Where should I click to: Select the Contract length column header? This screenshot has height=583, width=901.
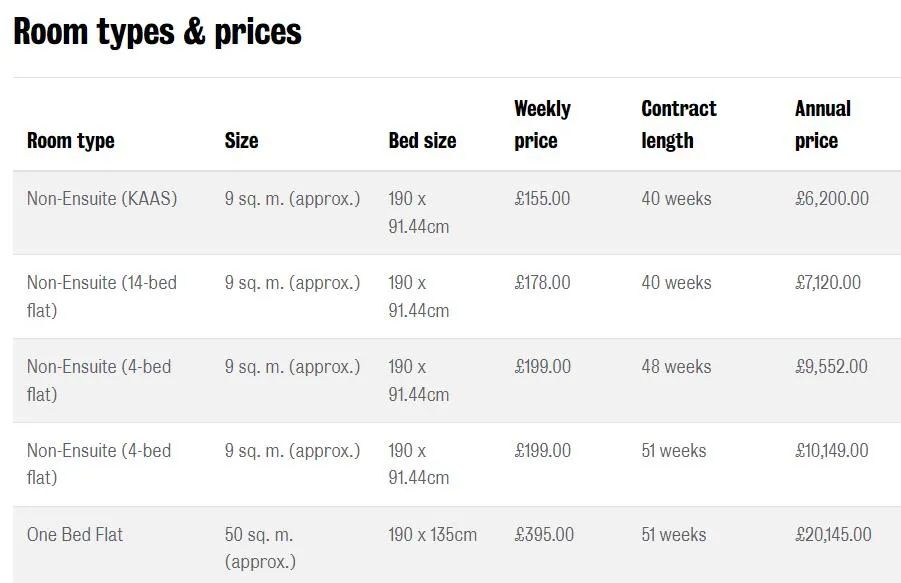pyautogui.click(x=679, y=125)
